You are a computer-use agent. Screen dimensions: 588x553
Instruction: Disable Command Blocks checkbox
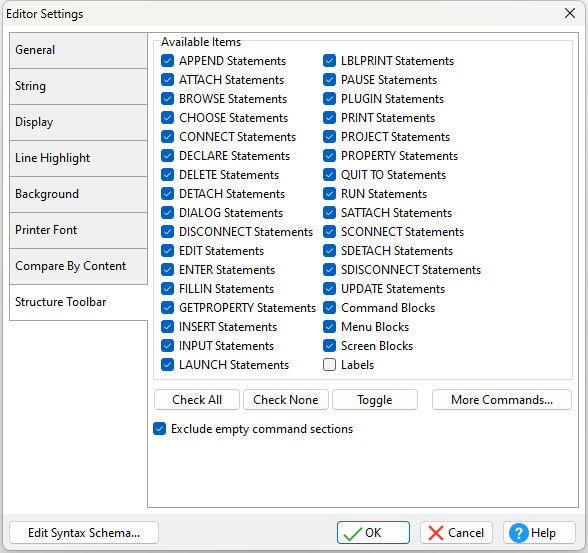pyautogui.click(x=329, y=308)
